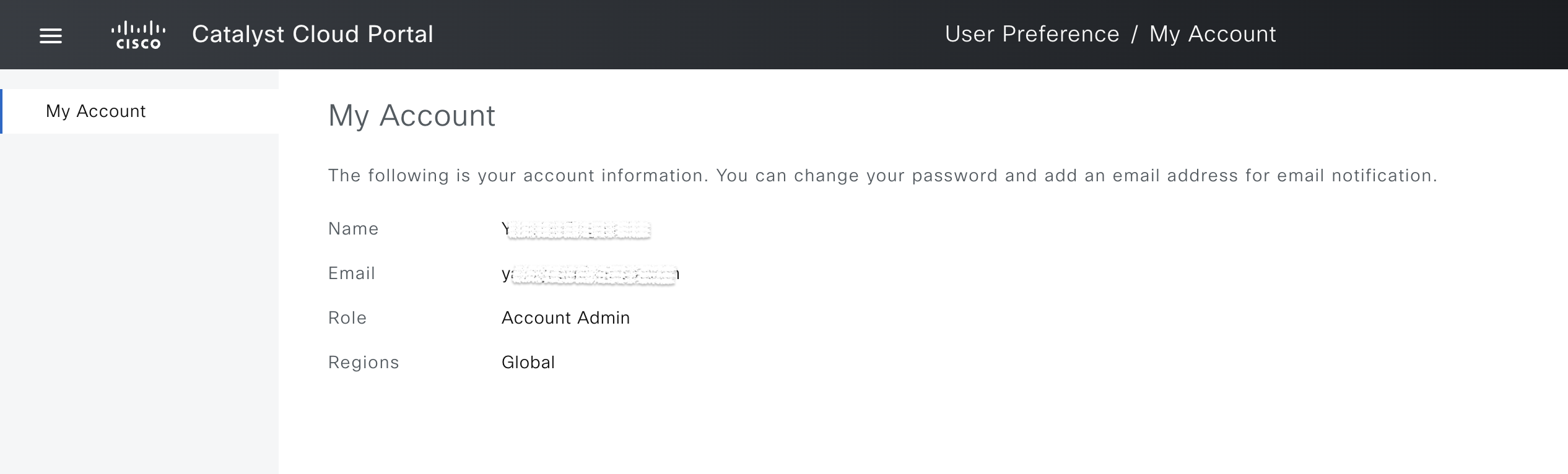Click the My Account page heading
This screenshot has width=1568, height=474.
[412, 116]
